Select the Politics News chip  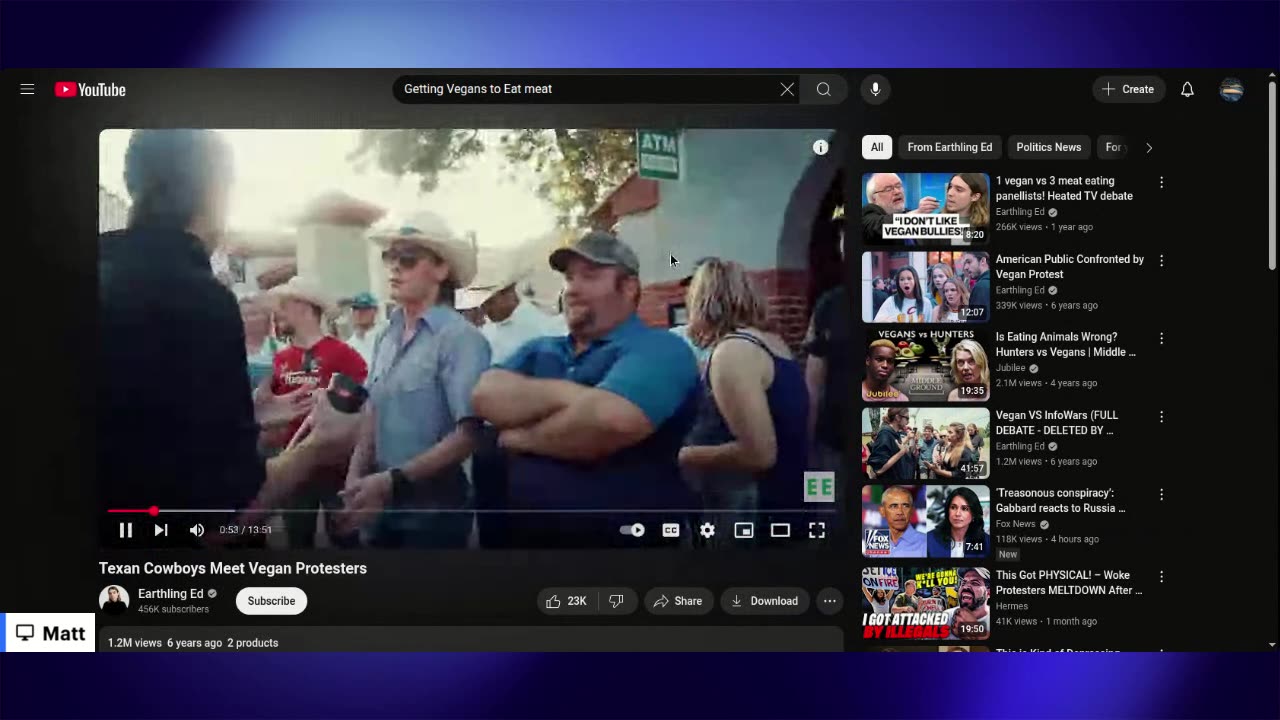point(1048,147)
